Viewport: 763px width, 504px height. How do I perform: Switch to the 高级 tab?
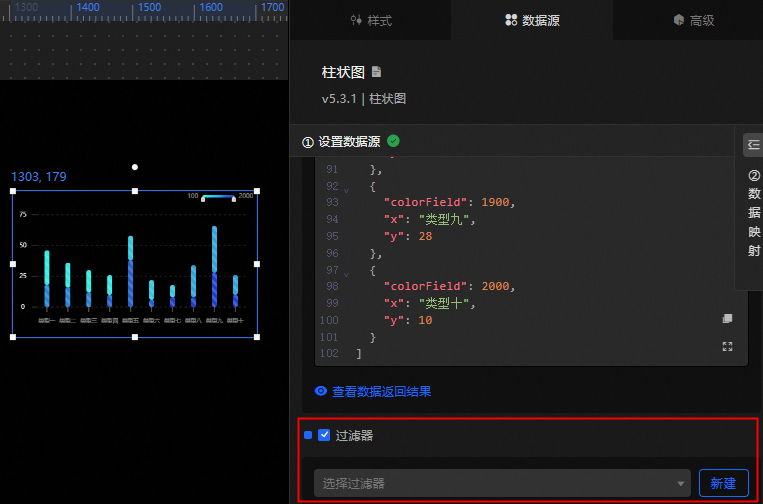pyautogui.click(x=693, y=20)
